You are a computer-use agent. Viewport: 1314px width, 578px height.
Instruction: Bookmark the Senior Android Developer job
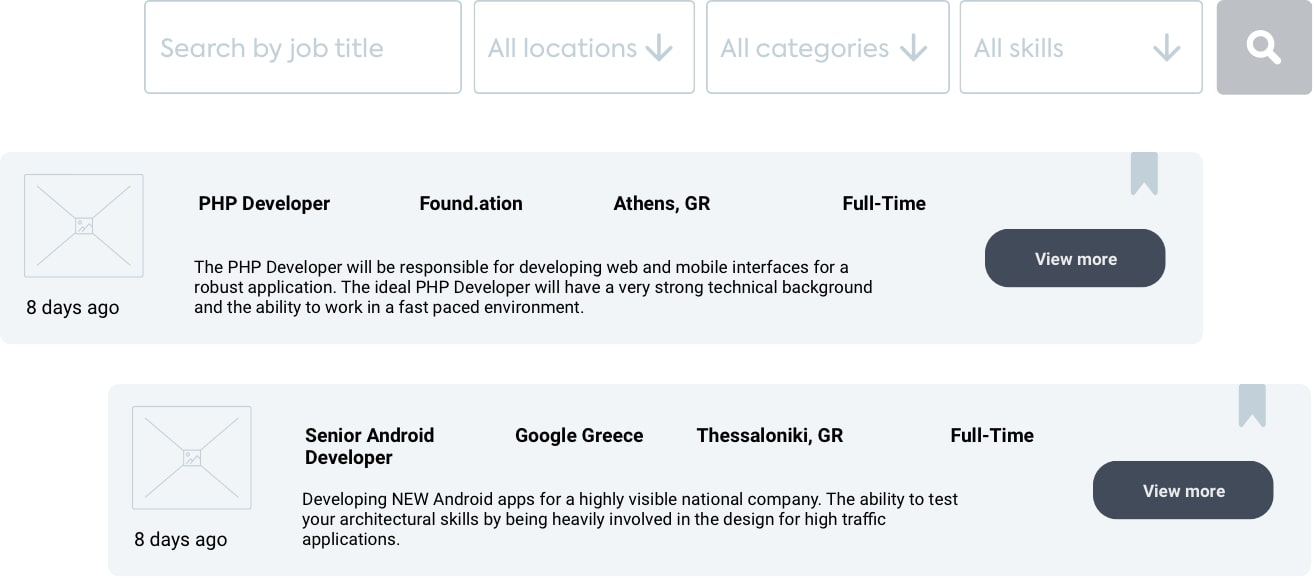tap(1252, 406)
